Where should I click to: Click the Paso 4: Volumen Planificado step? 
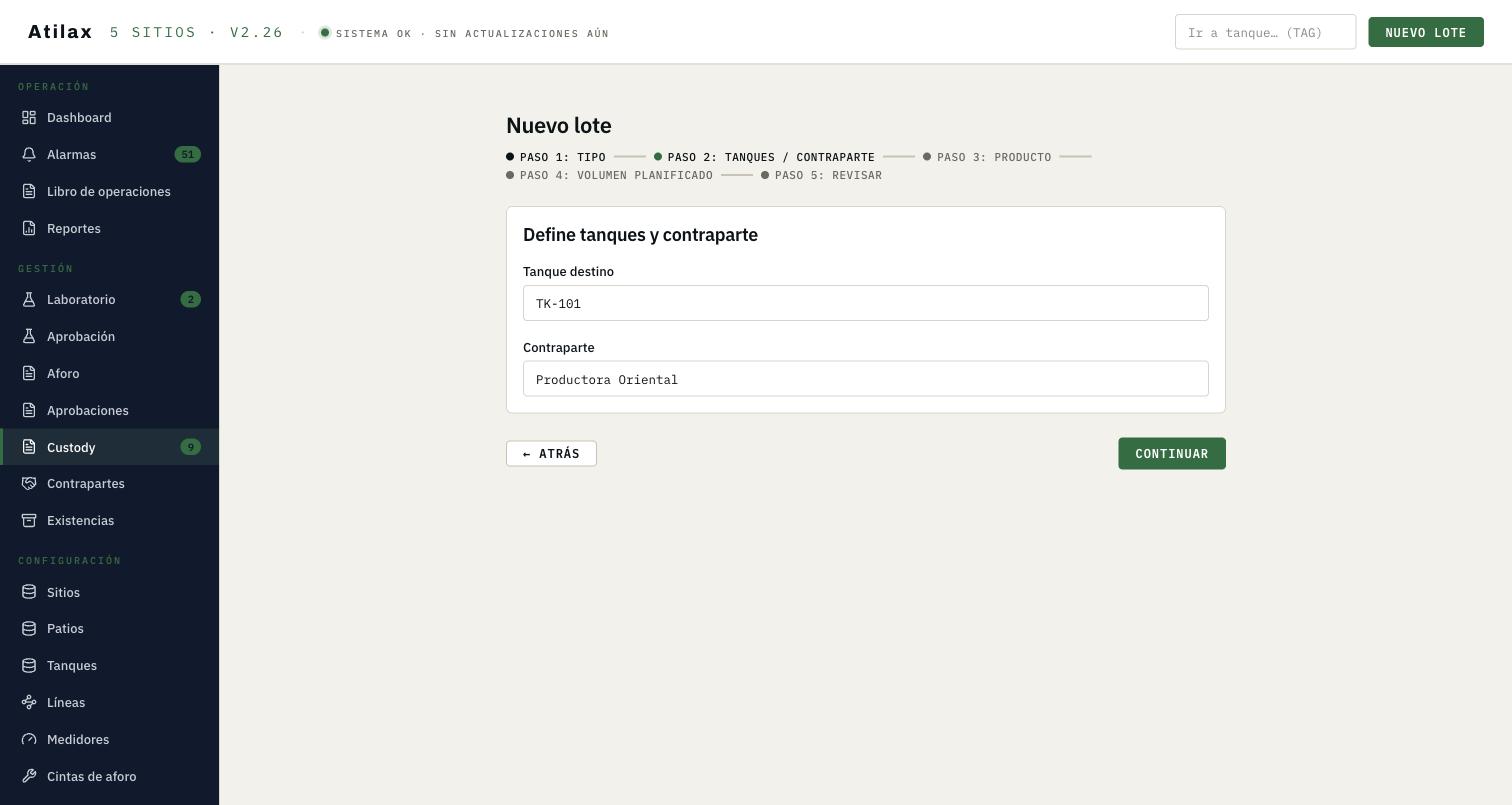pos(610,176)
